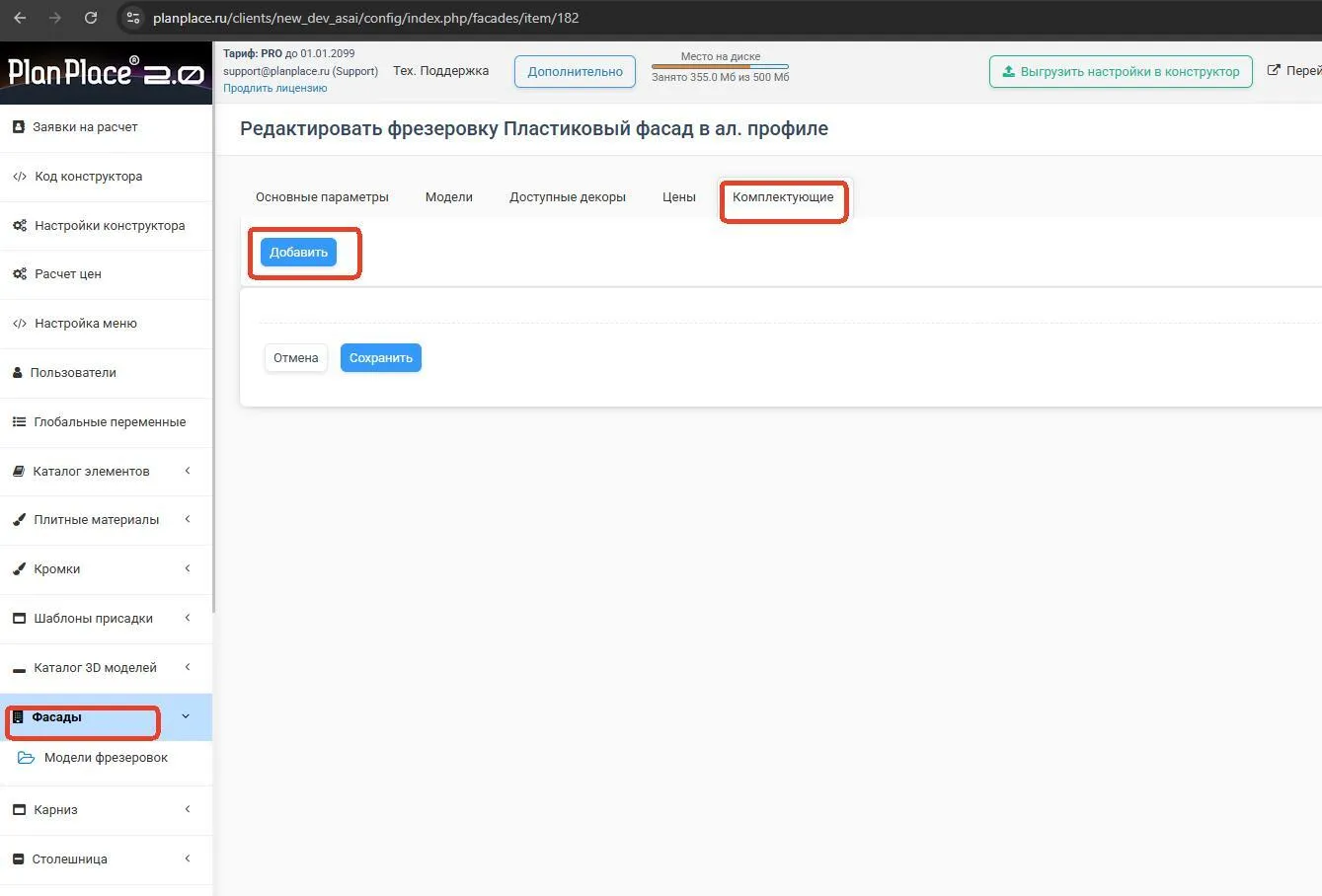Click the Плитные материалы brush icon
The height and width of the screenshot is (896, 1322).
pos(19,520)
